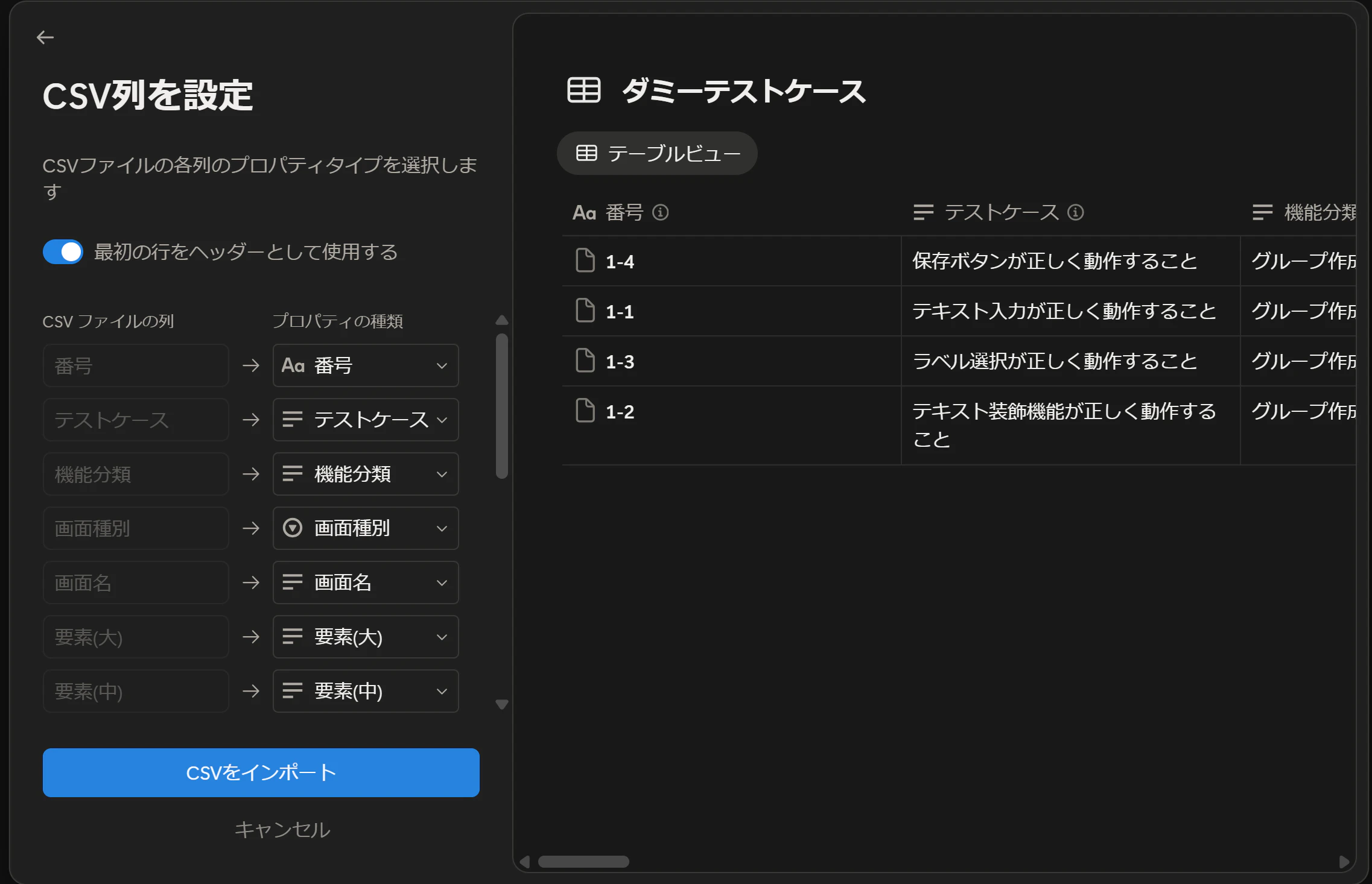Click the 機能分類 CSV column field

coord(136,474)
